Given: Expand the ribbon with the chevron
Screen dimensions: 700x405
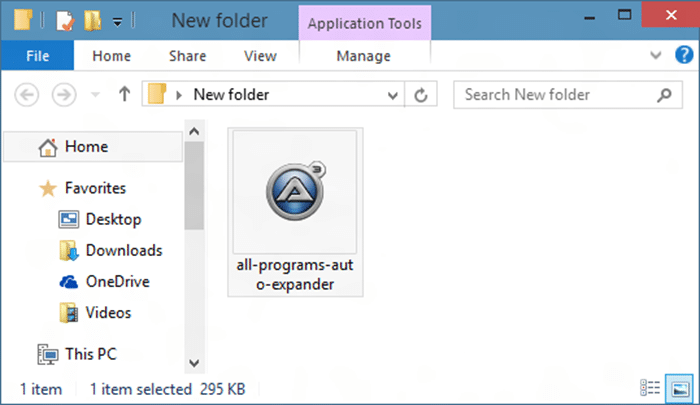Looking at the screenshot, I should [x=655, y=55].
